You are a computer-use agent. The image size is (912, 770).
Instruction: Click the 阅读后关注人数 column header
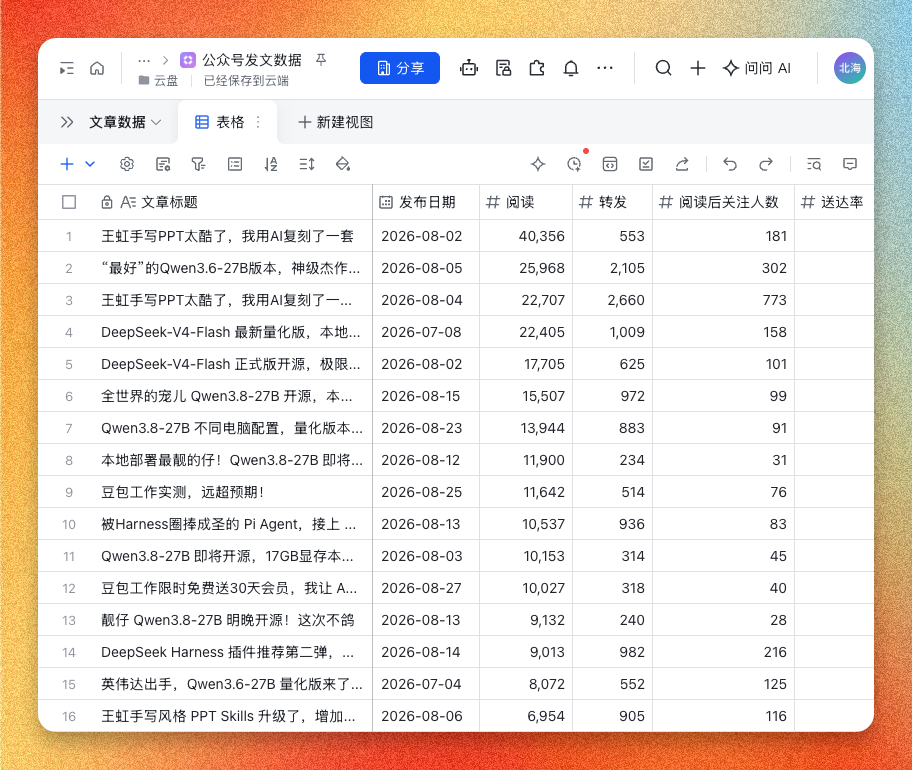click(x=723, y=202)
